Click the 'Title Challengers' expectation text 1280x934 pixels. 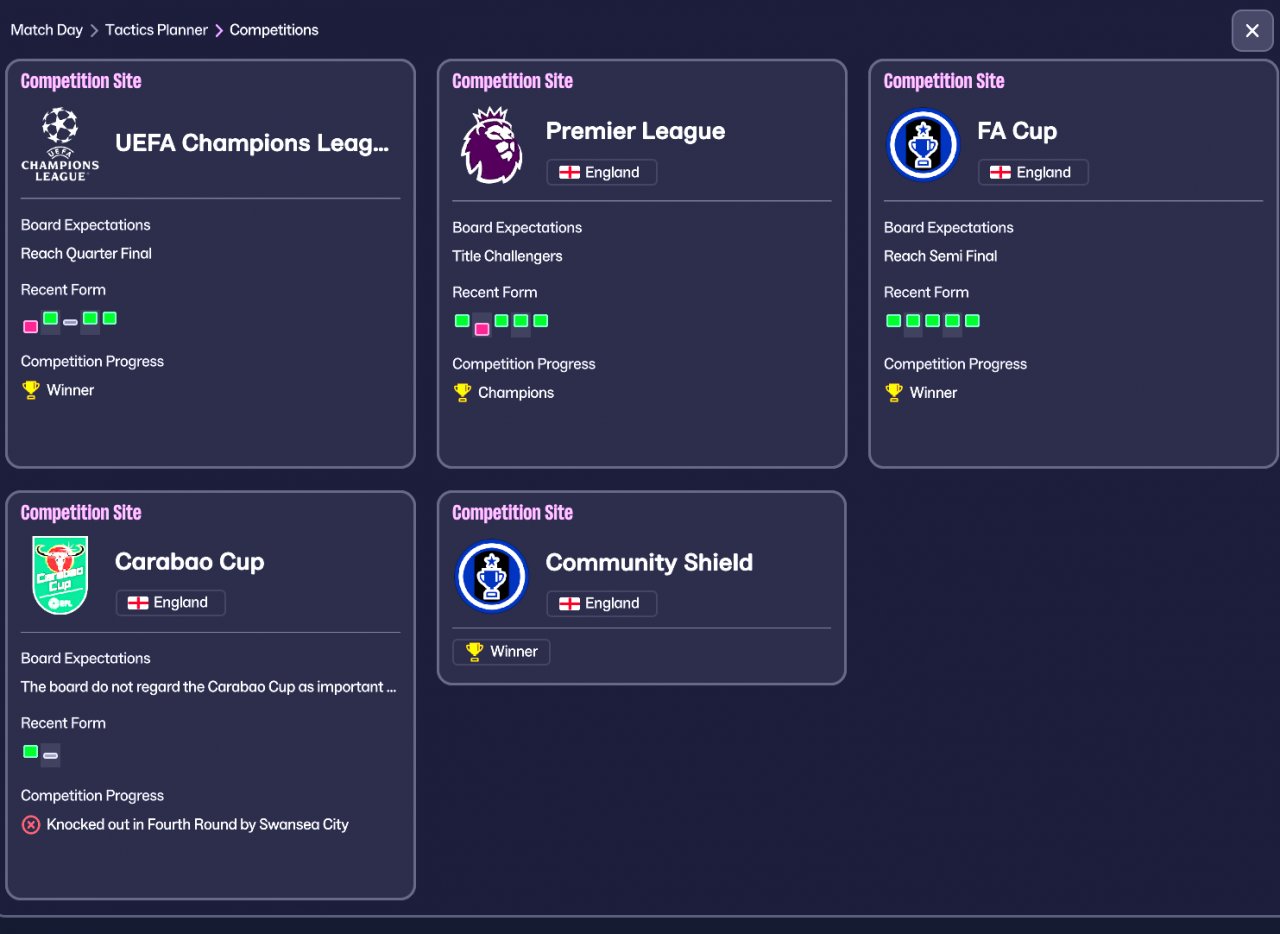(507, 256)
